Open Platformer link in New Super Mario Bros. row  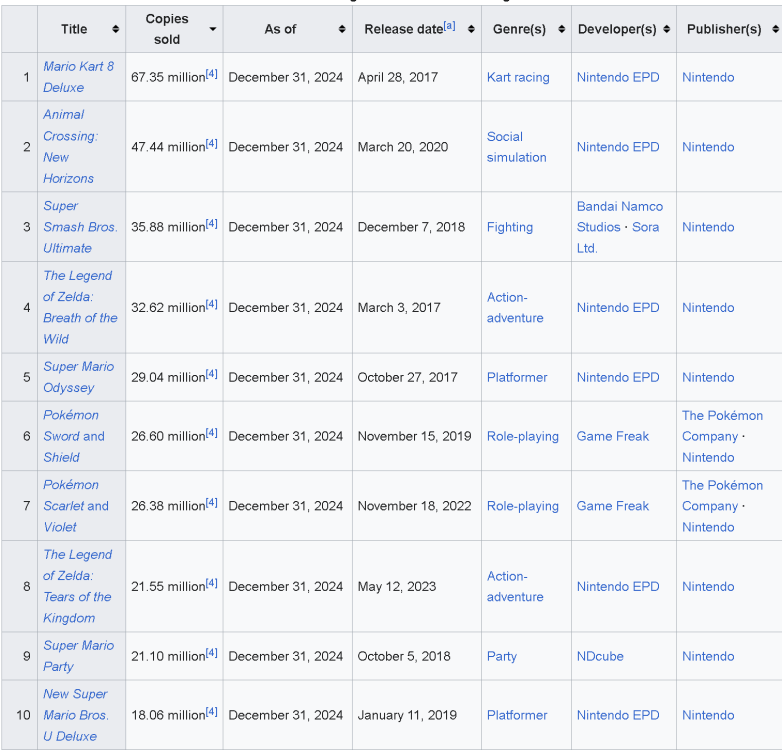click(x=517, y=715)
